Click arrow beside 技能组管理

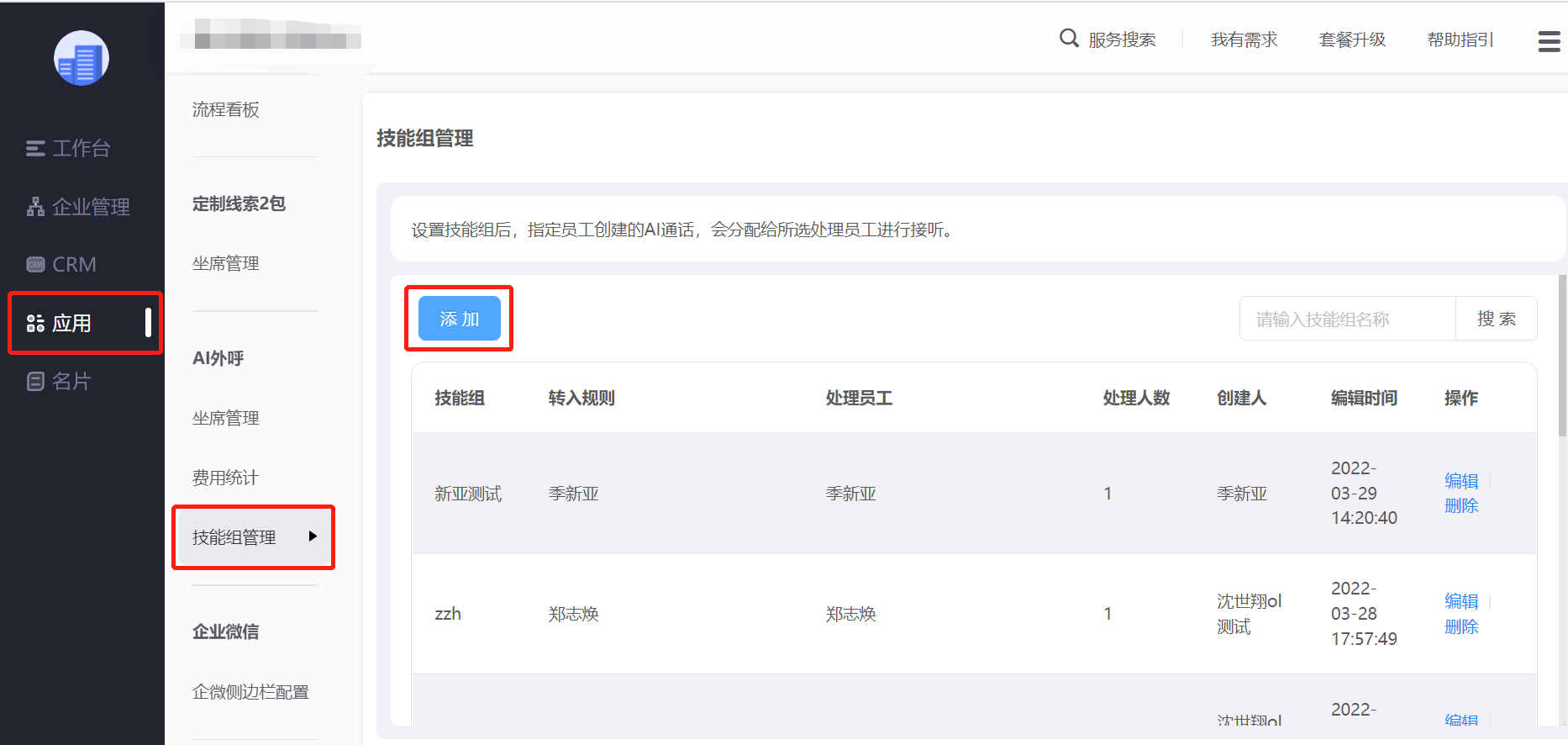pyautogui.click(x=313, y=536)
